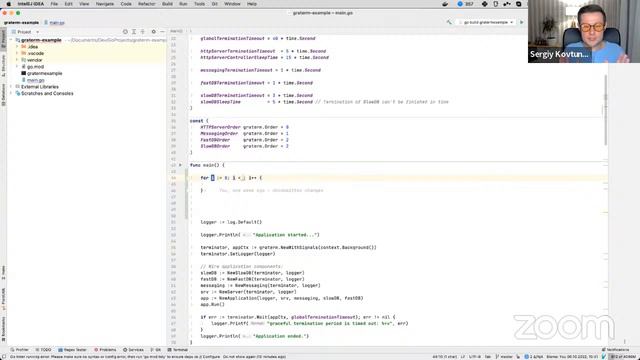Click the line separator LF indicator
This screenshot has width=640, height=360.
pyautogui.click(x=463, y=357)
